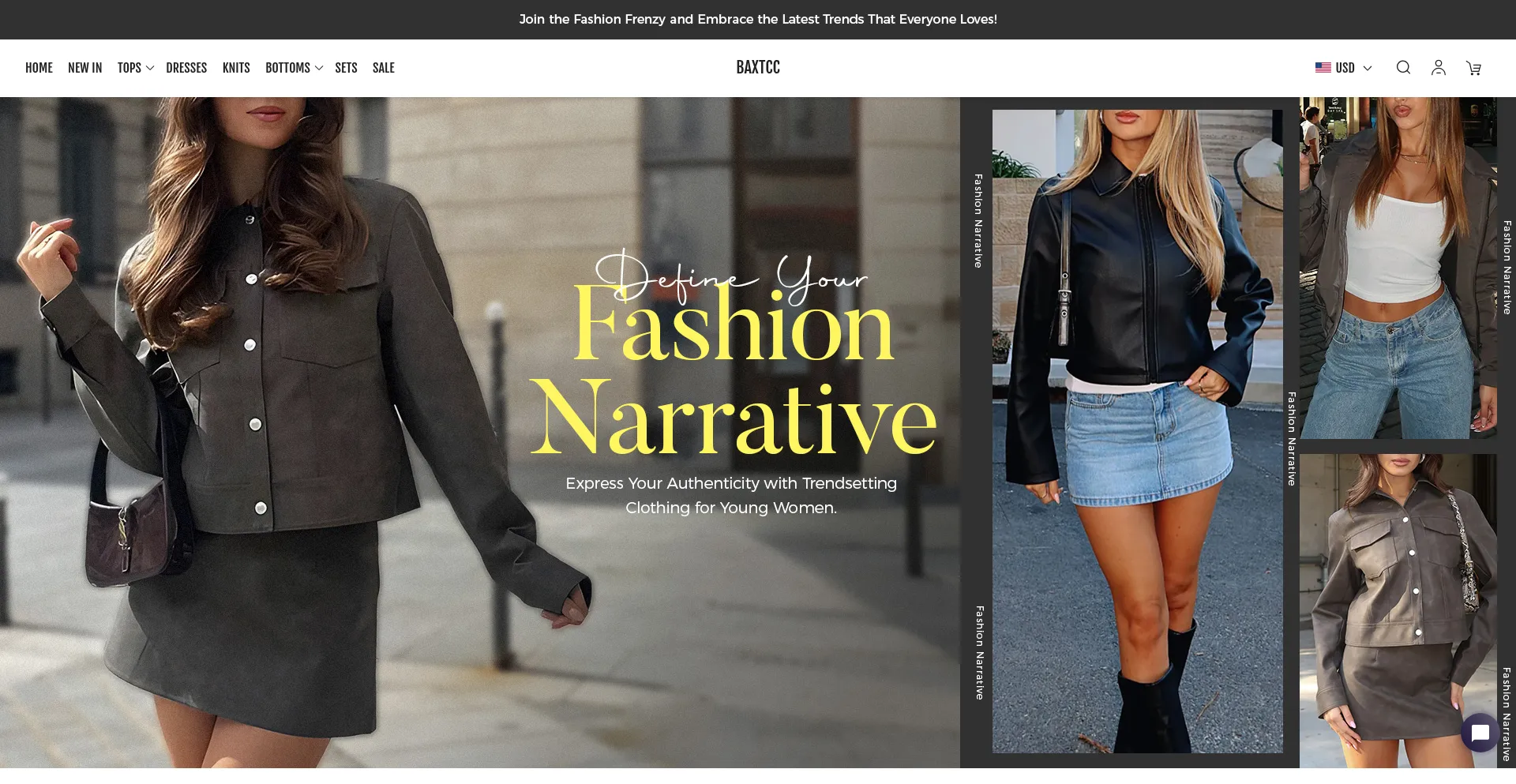This screenshot has height=784, width=1516.
Task: Click the black leather jacket photo
Action: (x=1137, y=430)
